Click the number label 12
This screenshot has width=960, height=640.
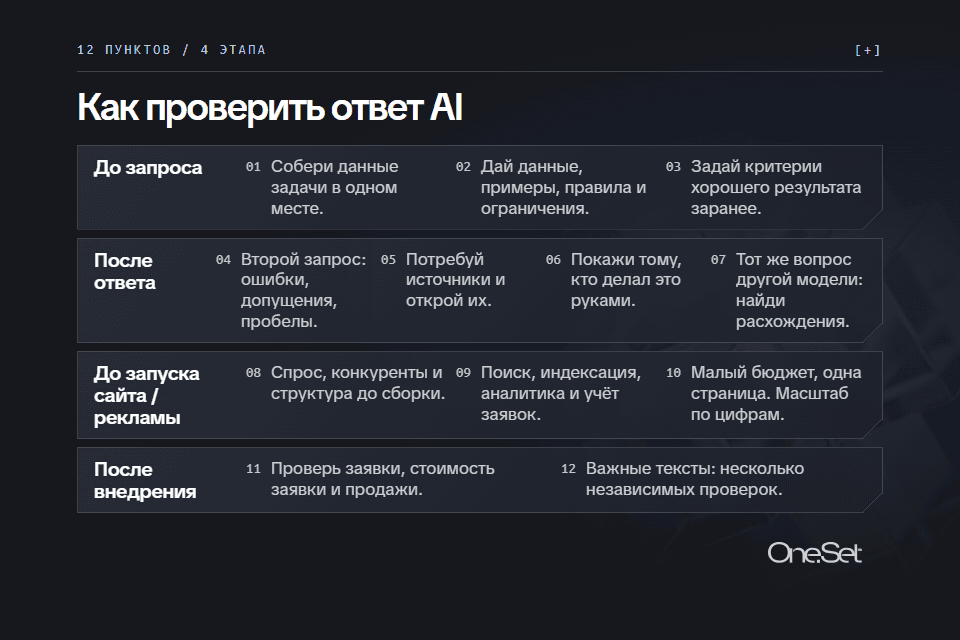coord(569,469)
